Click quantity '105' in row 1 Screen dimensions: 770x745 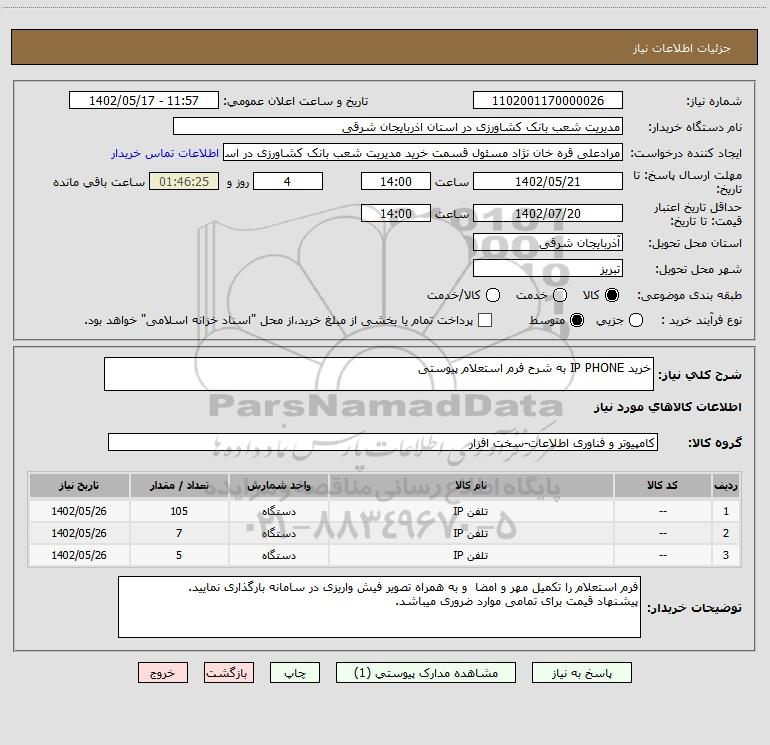tap(179, 511)
